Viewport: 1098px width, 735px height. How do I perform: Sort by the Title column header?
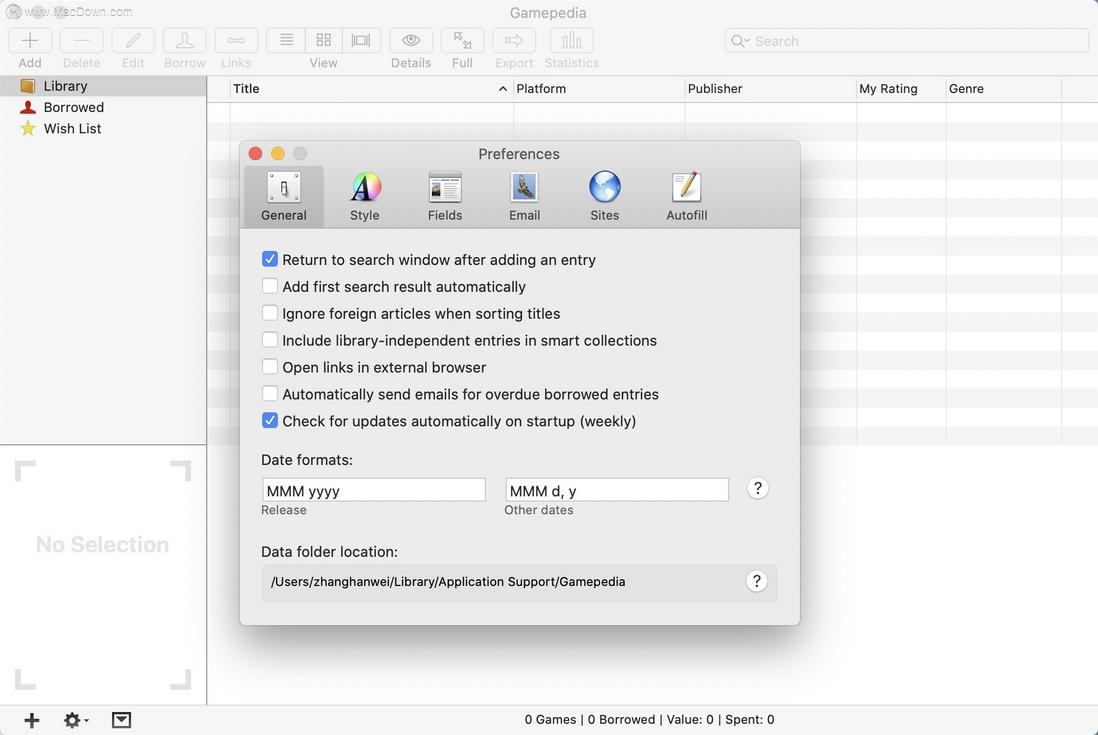tap(371, 89)
